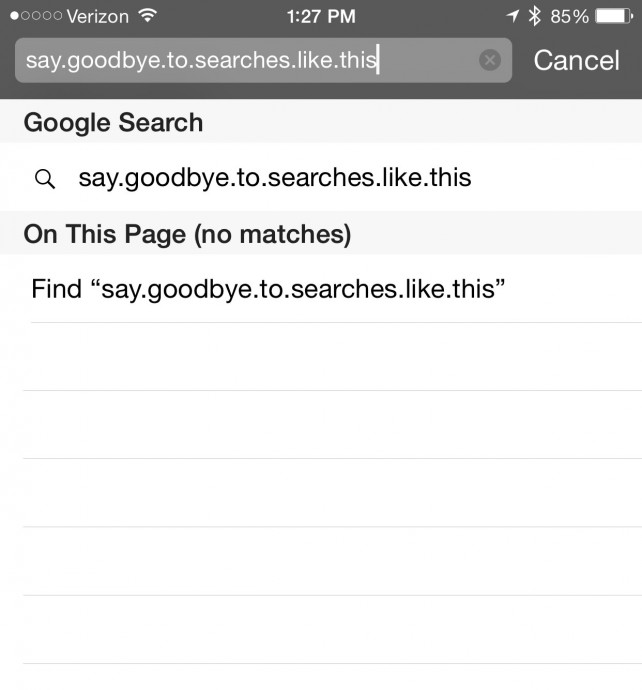Tap the suggestion text say.goodbye.to.searches.like.this

275,179
